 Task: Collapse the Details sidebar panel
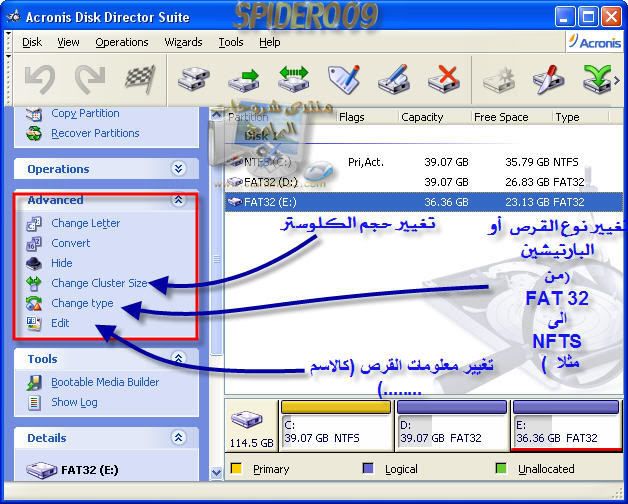(178, 437)
